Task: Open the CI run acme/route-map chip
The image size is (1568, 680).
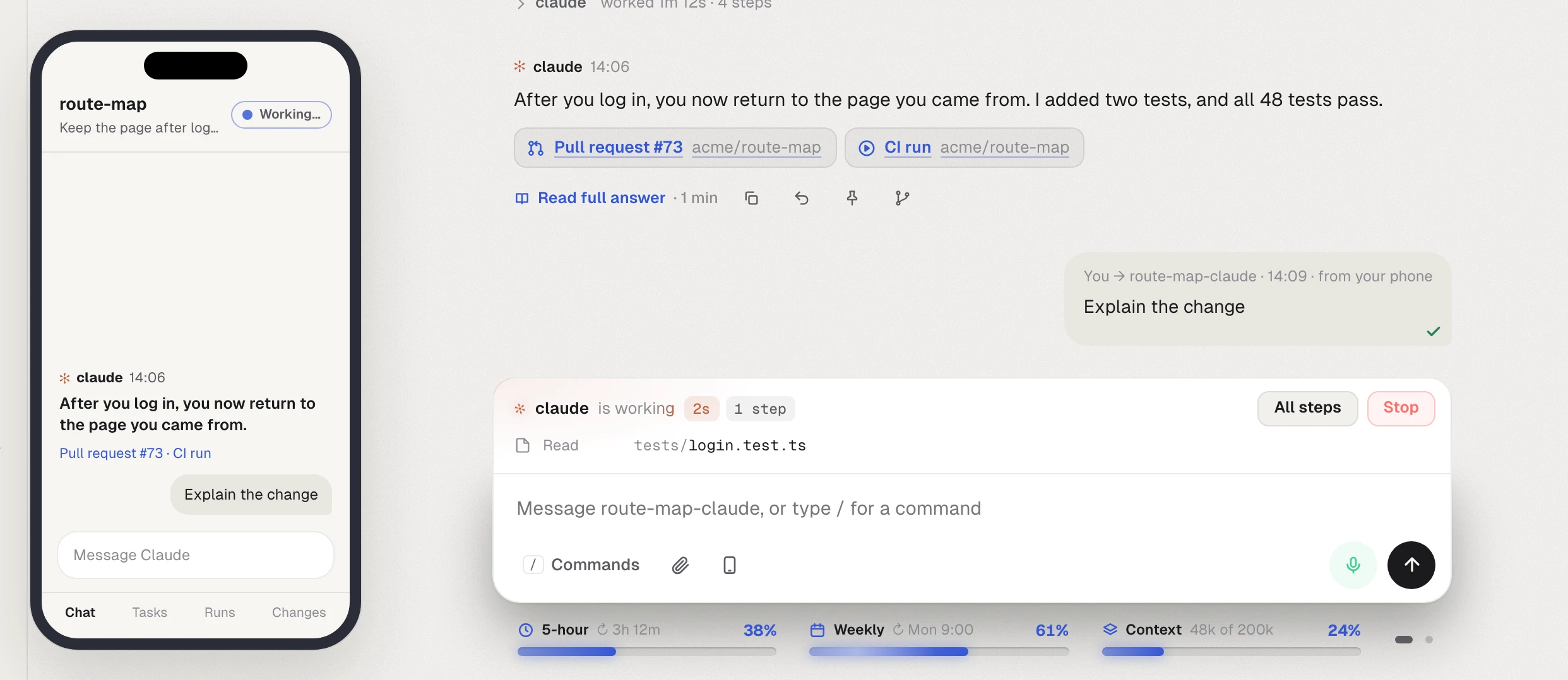Action: pos(964,148)
